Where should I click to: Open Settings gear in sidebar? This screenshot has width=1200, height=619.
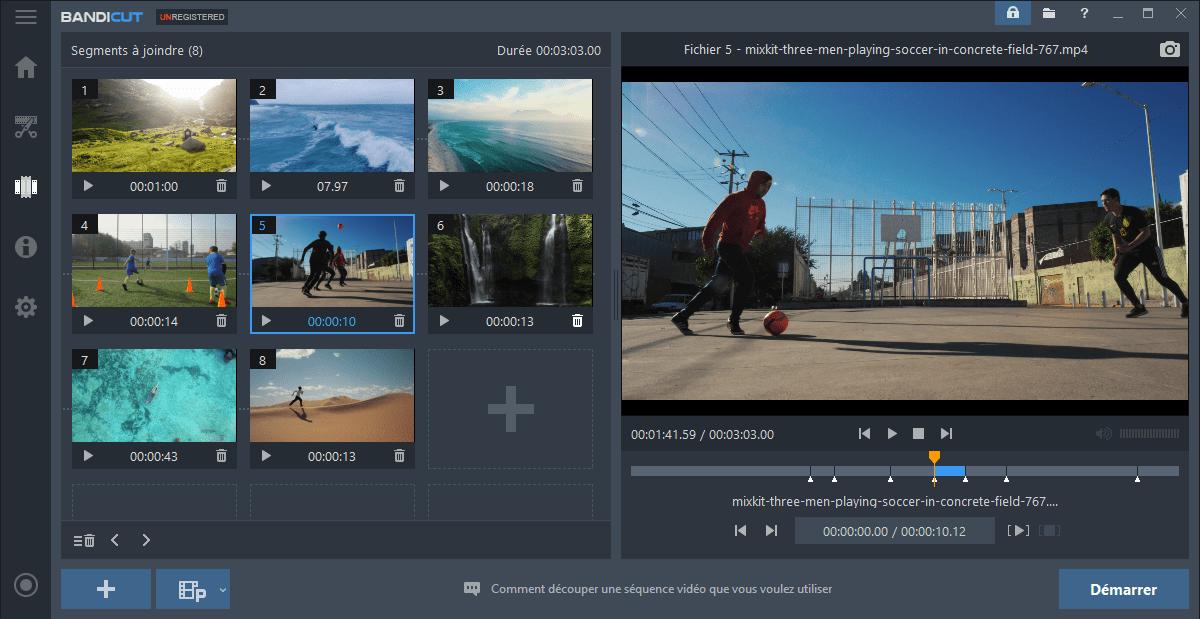tap(26, 307)
